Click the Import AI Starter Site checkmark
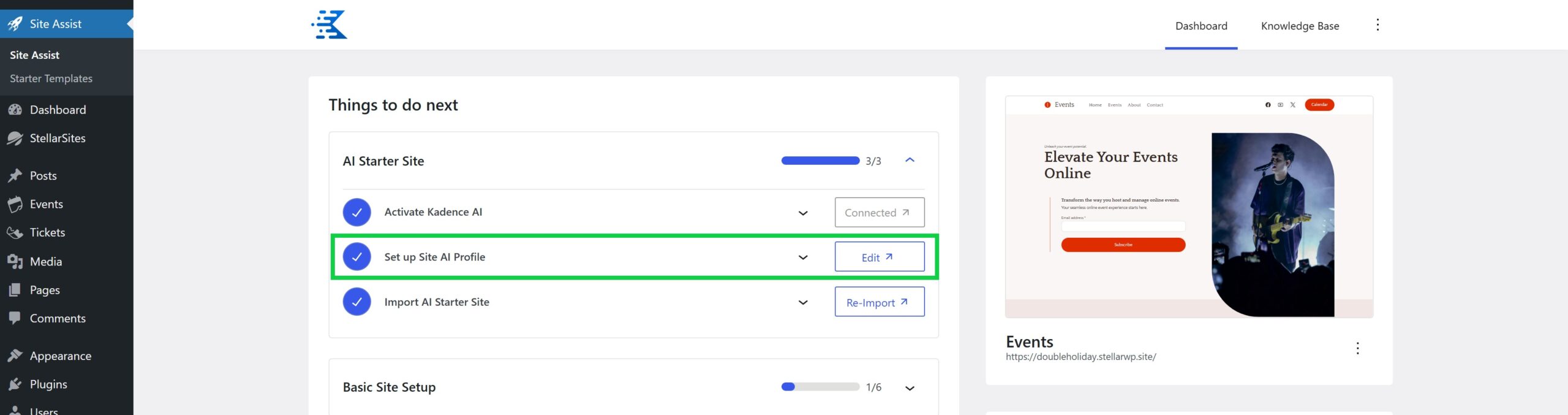Screen dimensions: 1568x415 tap(357, 302)
